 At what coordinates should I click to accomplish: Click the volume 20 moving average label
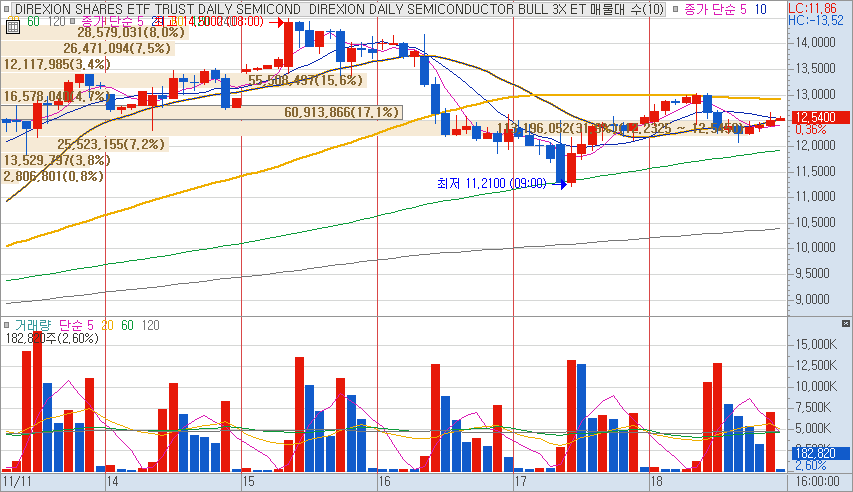[108, 325]
